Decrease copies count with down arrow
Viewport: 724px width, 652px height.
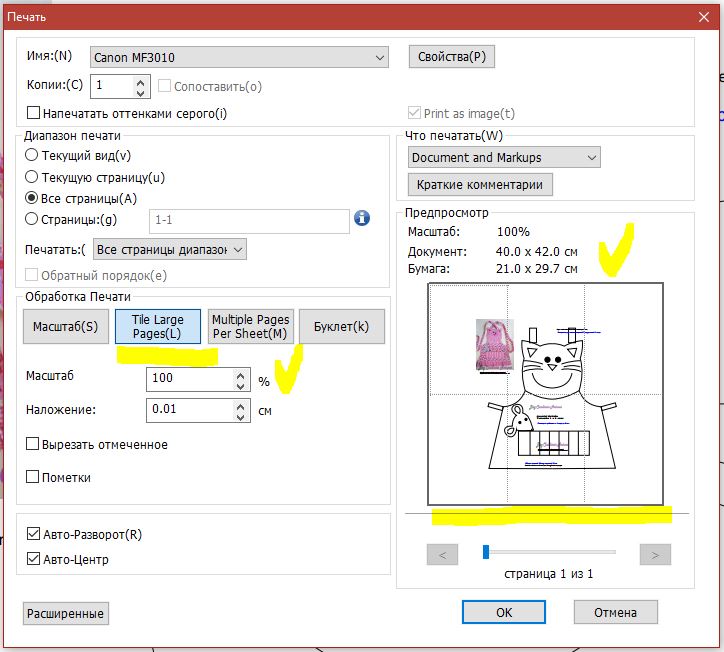pyautogui.click(x=141, y=93)
